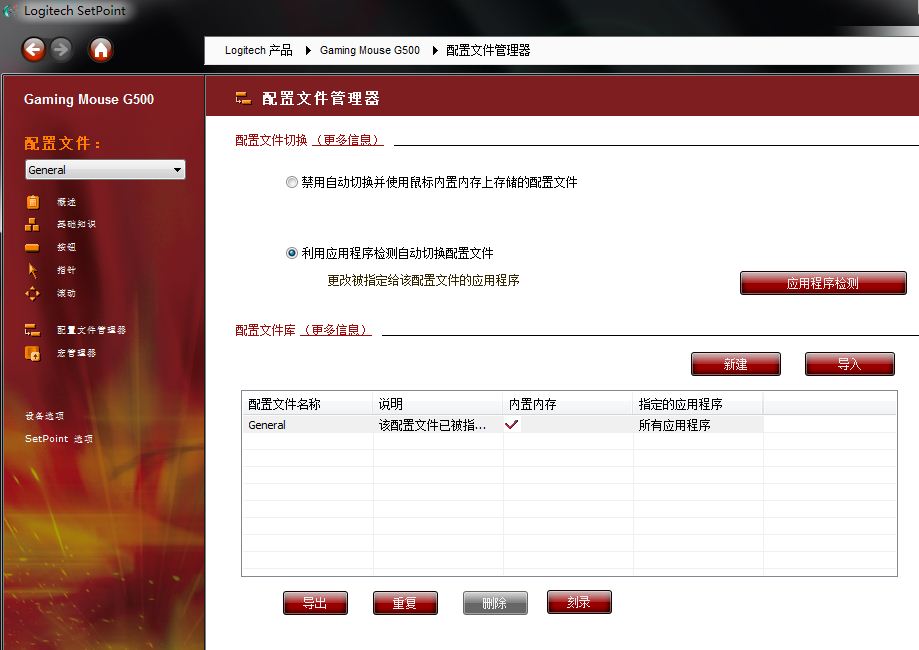
Task: Open 指针 pointer settings cursor icon
Action: (x=32, y=270)
